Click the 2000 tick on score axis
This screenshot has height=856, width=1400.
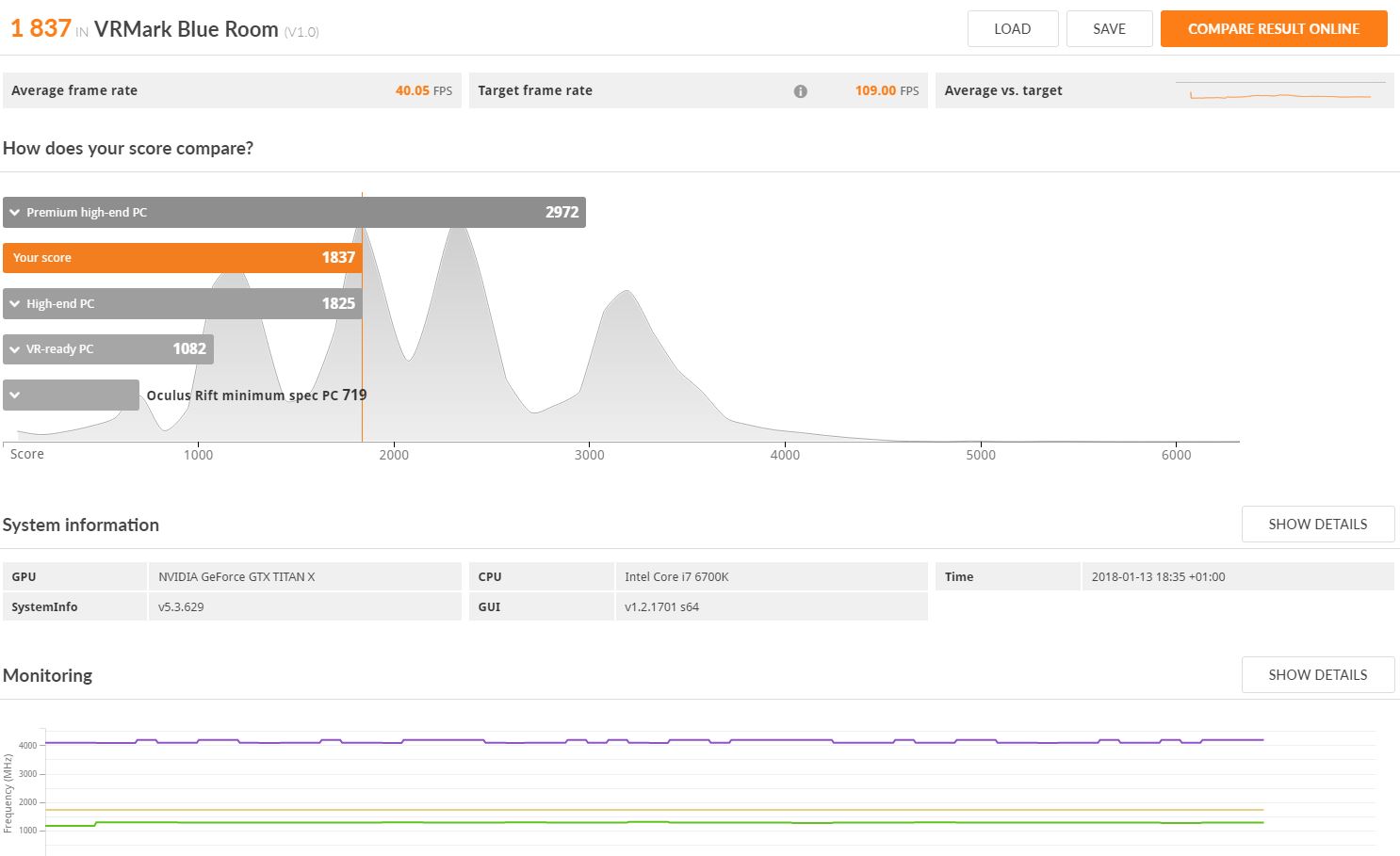pyautogui.click(x=394, y=455)
